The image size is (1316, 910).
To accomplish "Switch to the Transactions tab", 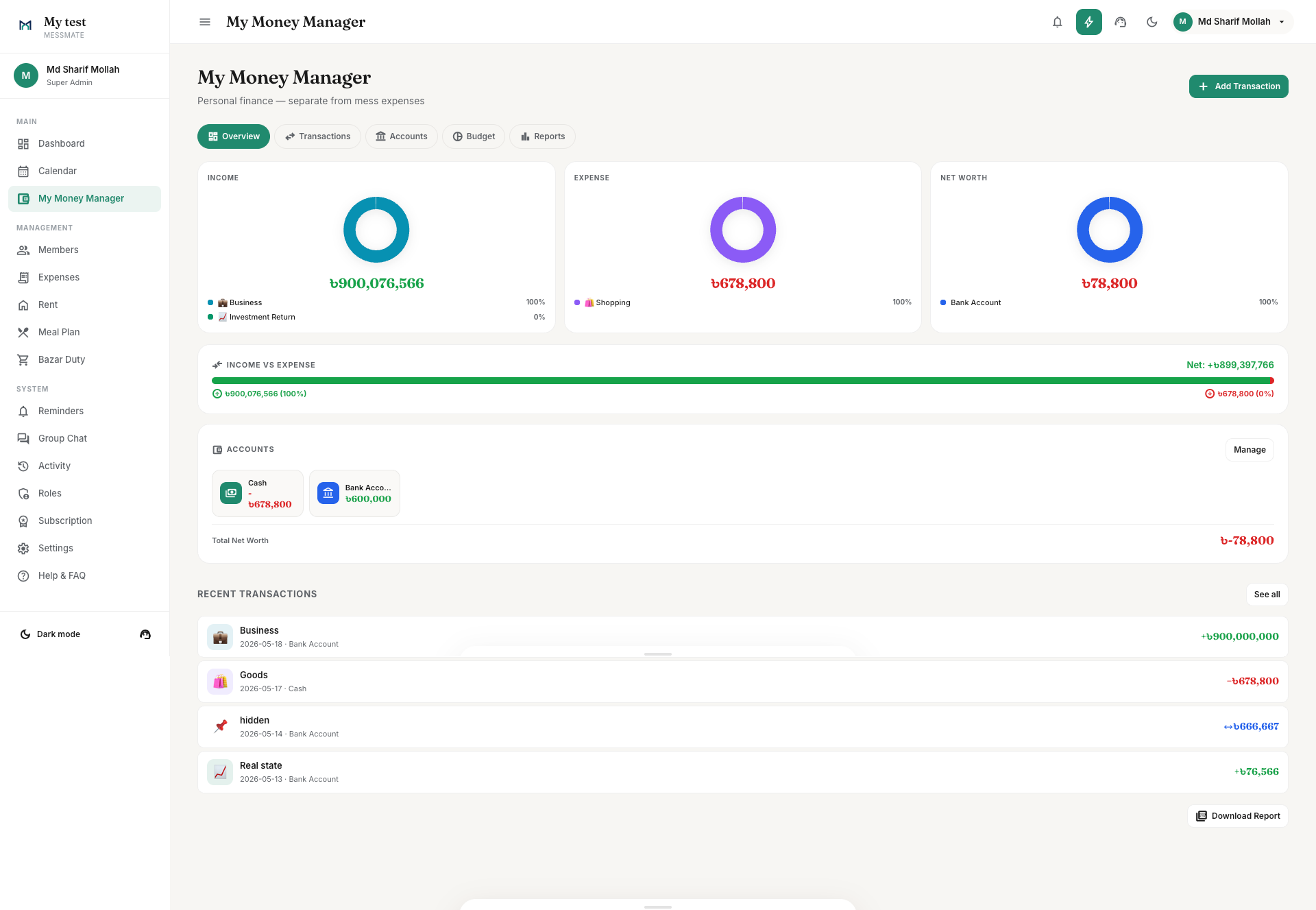I will (x=317, y=136).
